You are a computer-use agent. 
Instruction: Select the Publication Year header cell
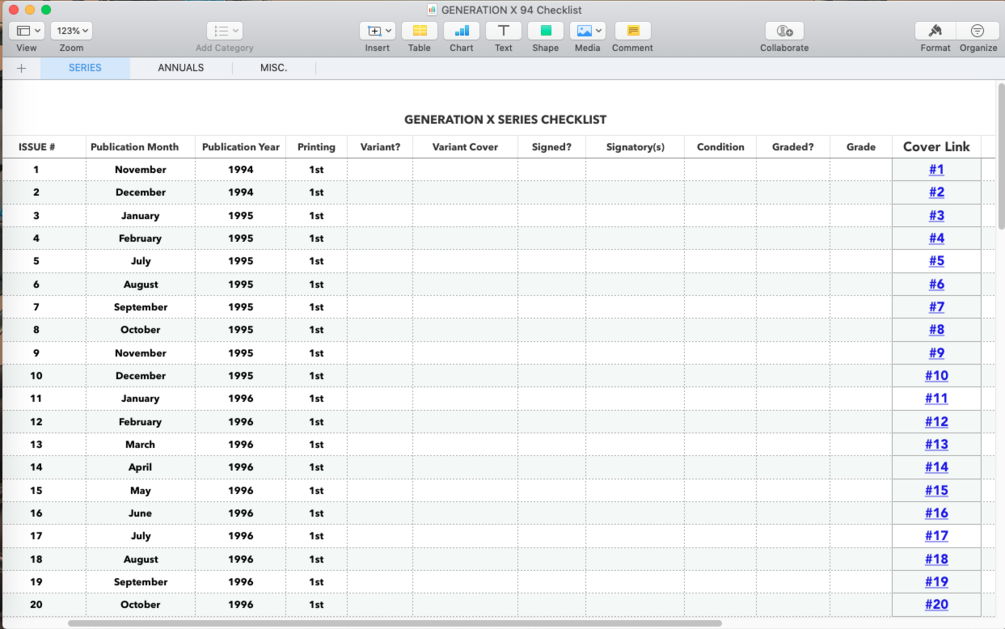[x=240, y=147]
